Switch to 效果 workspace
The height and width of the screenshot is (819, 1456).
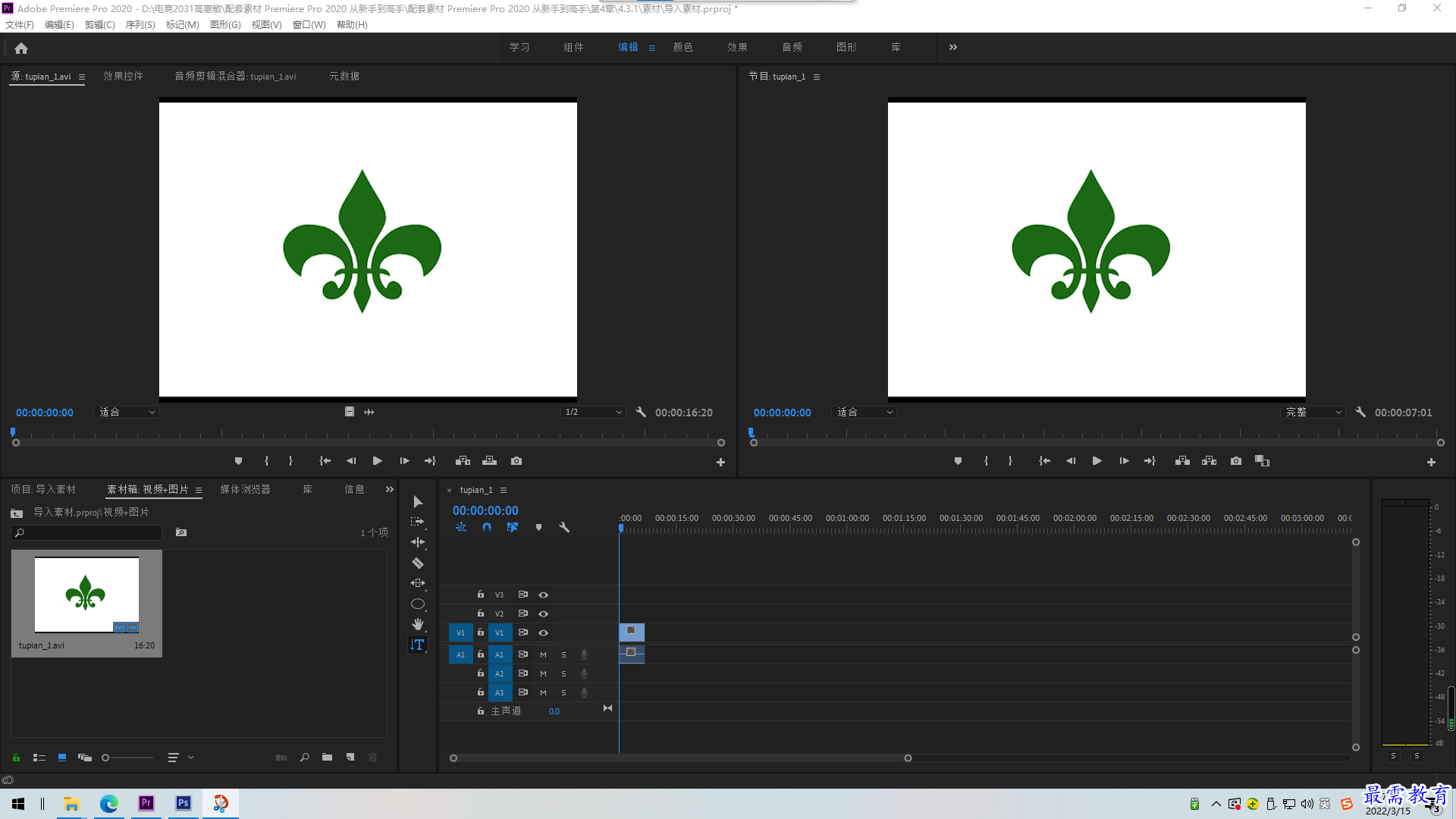tap(738, 47)
